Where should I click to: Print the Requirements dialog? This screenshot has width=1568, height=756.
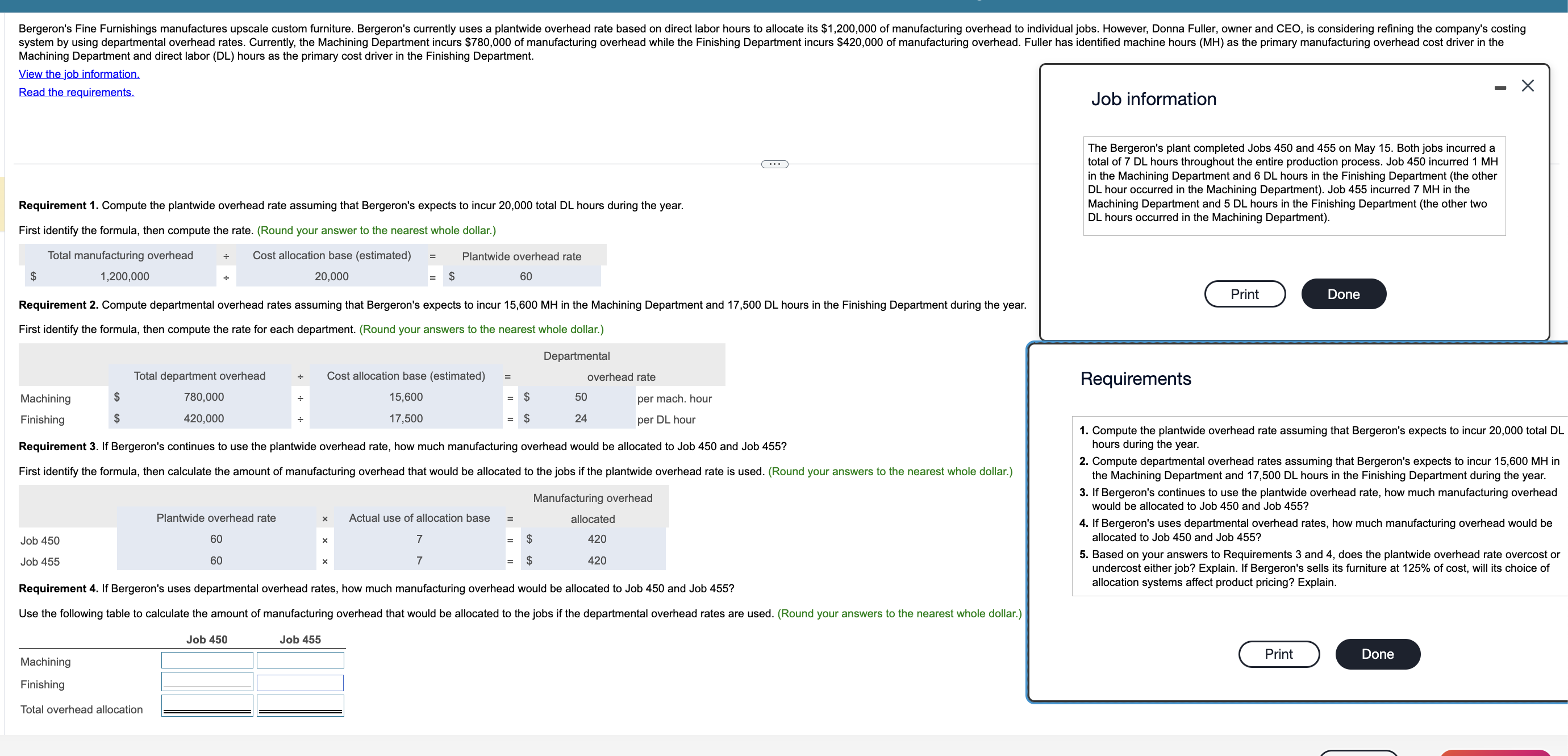[x=1278, y=654]
